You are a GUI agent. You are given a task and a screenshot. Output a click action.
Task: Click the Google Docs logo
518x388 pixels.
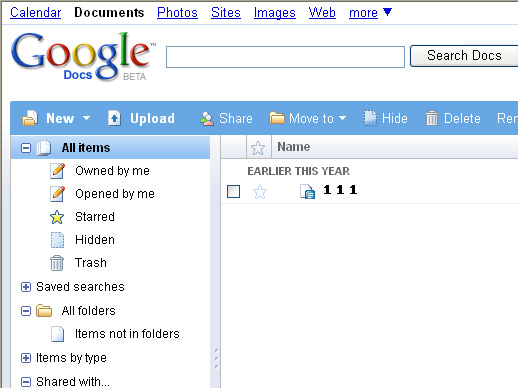(x=83, y=57)
